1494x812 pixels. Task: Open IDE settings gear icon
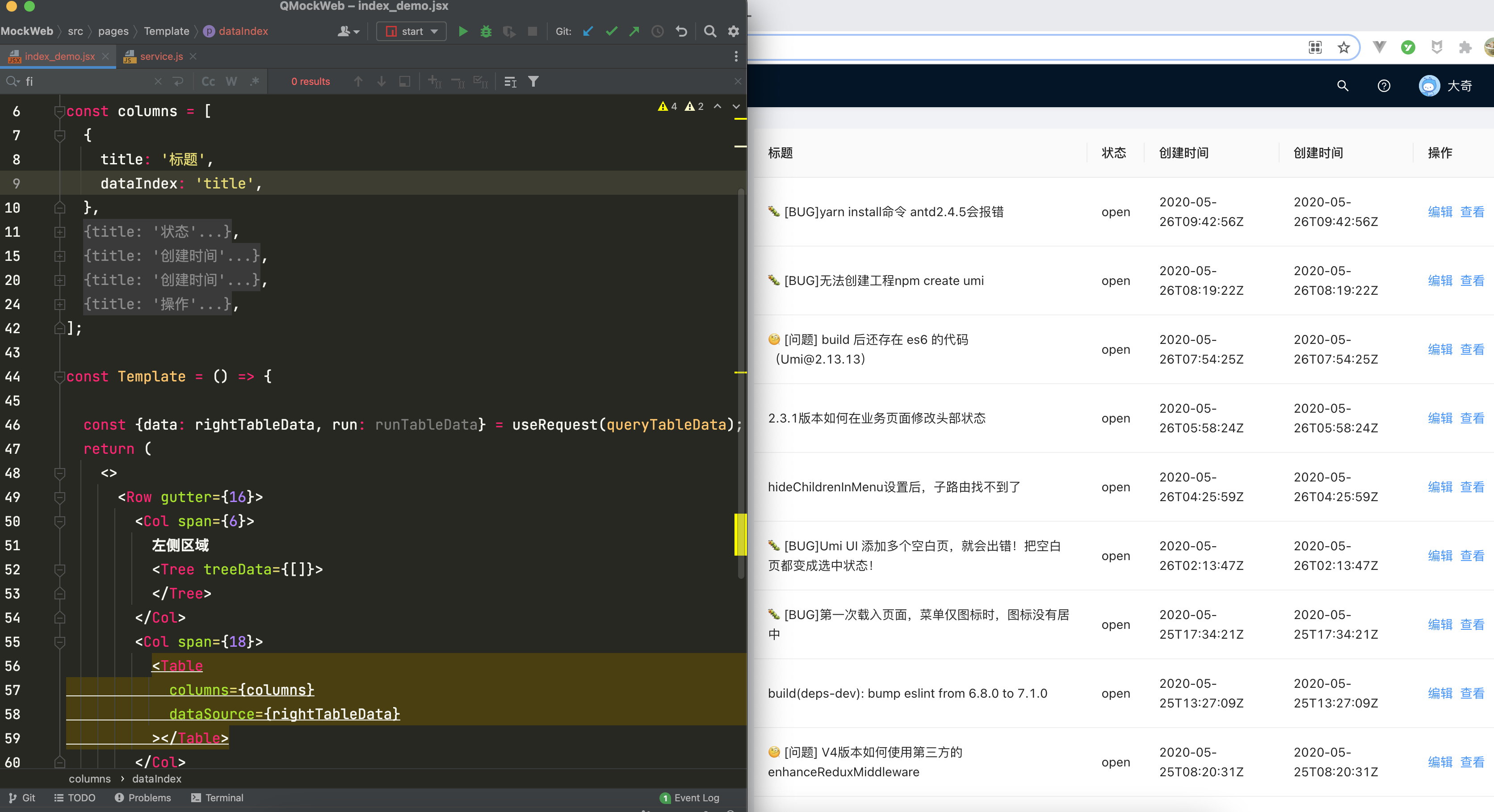click(x=734, y=31)
